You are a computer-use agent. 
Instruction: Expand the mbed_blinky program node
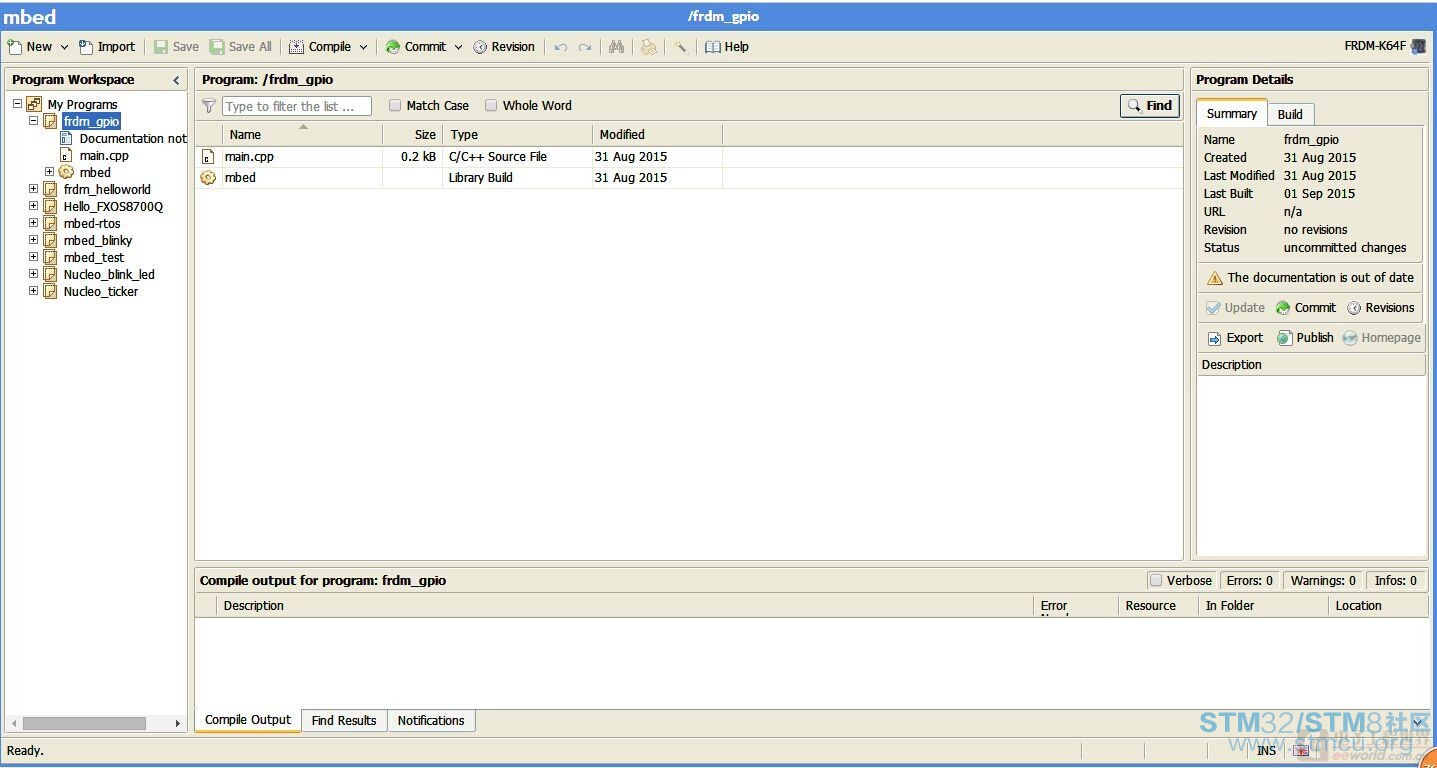[33, 240]
